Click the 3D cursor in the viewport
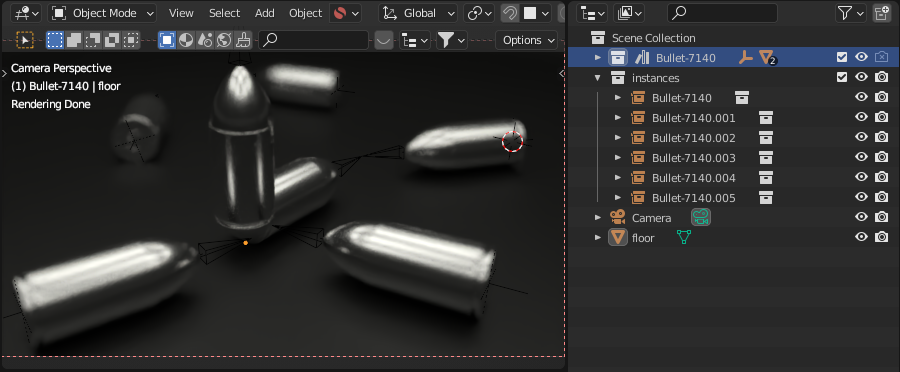This screenshot has height=372, width=900. tap(513, 141)
